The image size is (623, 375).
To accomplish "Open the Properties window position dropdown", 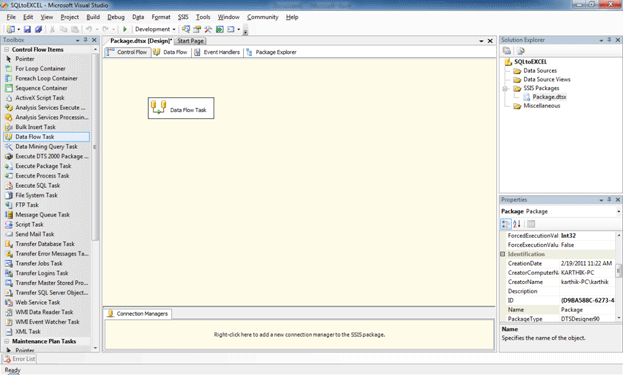I will tap(601, 200).
